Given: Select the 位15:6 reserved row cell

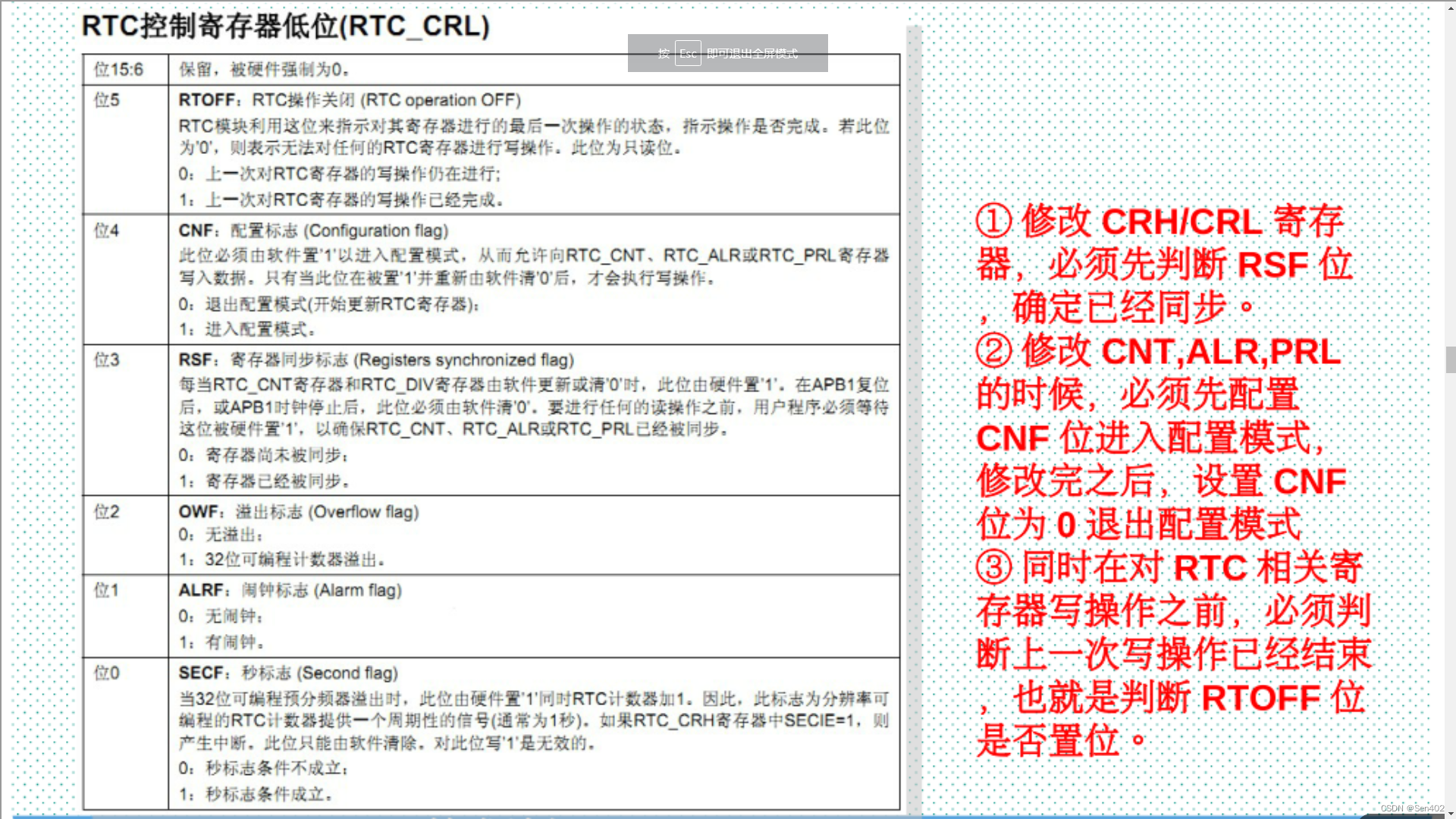Looking at the screenshot, I should [x=118, y=70].
